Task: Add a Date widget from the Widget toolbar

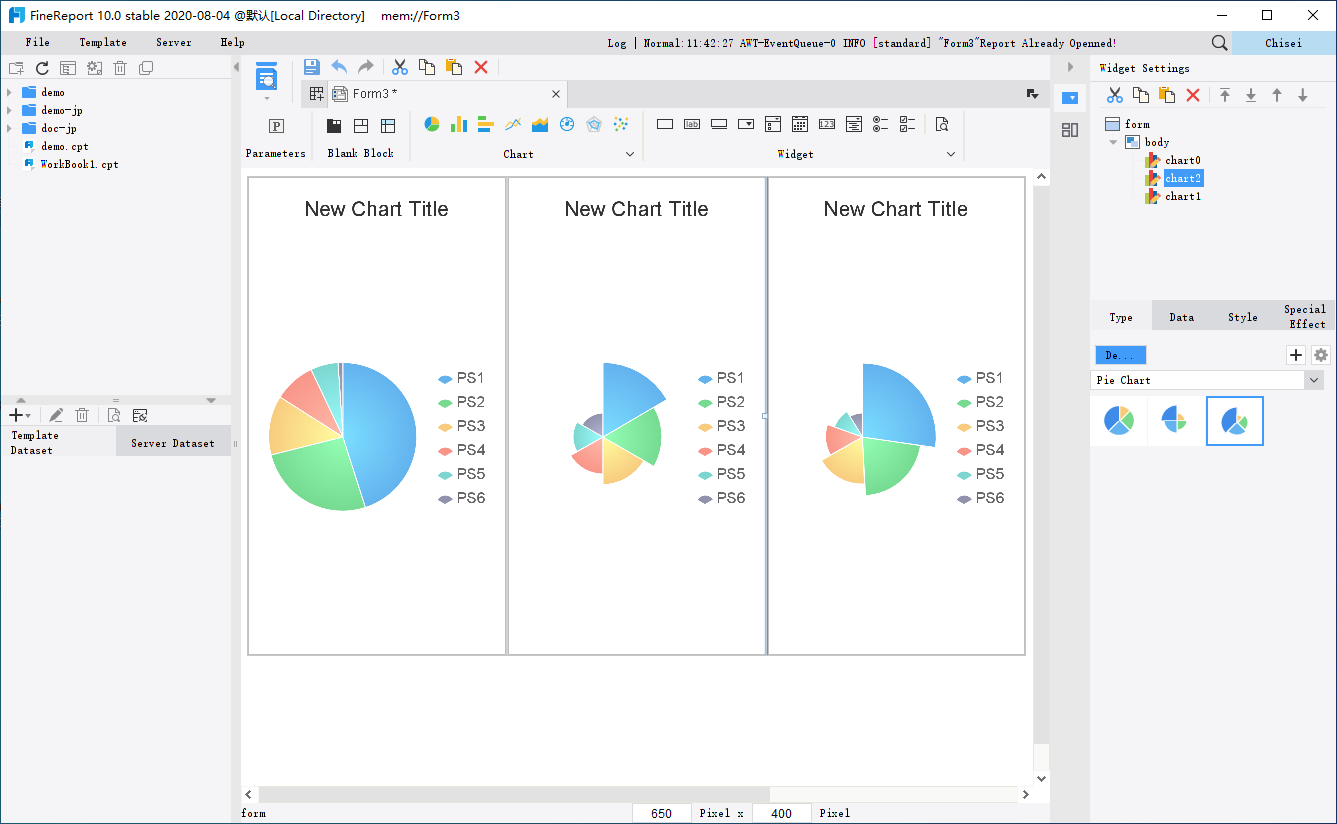Action: (x=800, y=124)
